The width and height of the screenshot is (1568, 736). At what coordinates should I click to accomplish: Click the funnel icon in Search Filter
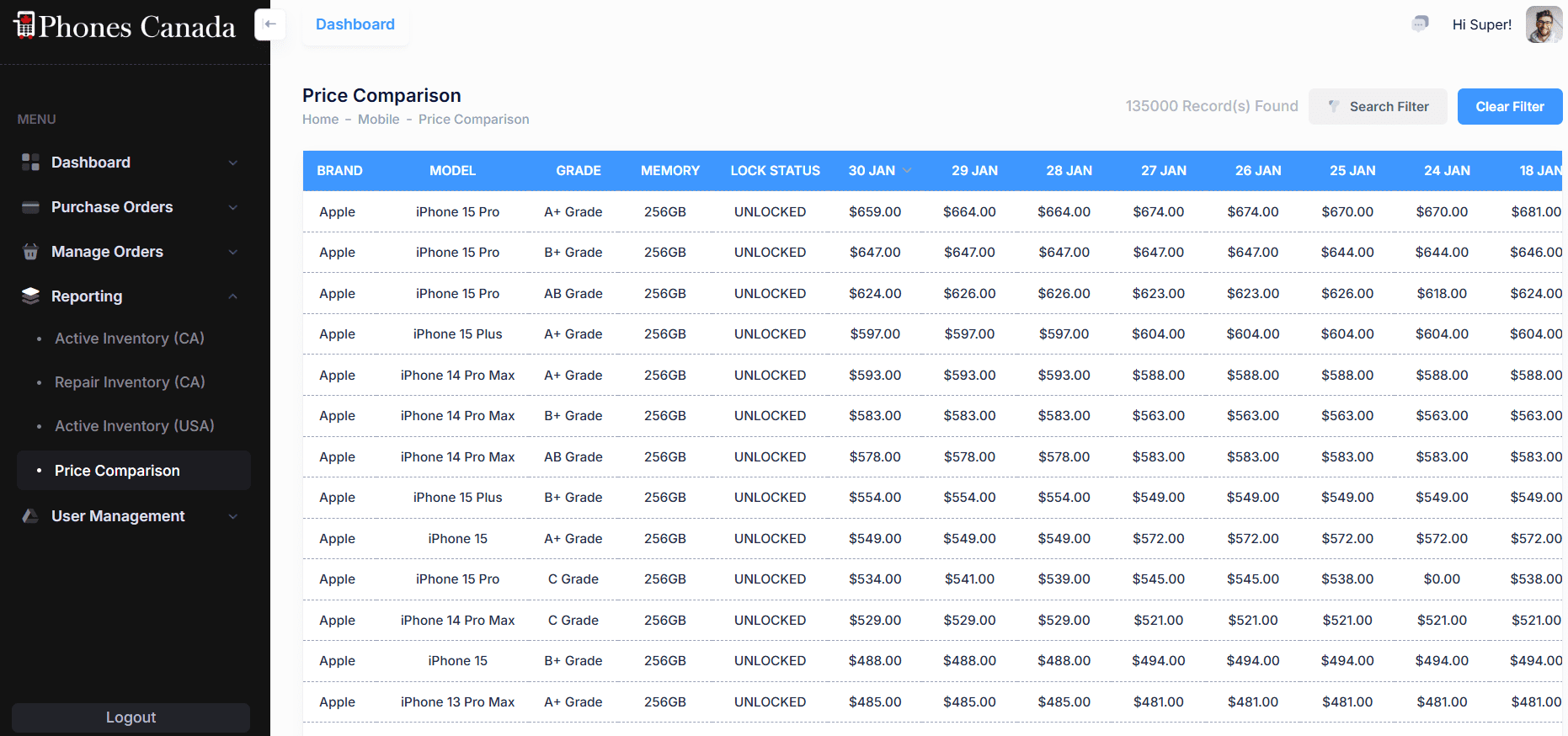1334,106
